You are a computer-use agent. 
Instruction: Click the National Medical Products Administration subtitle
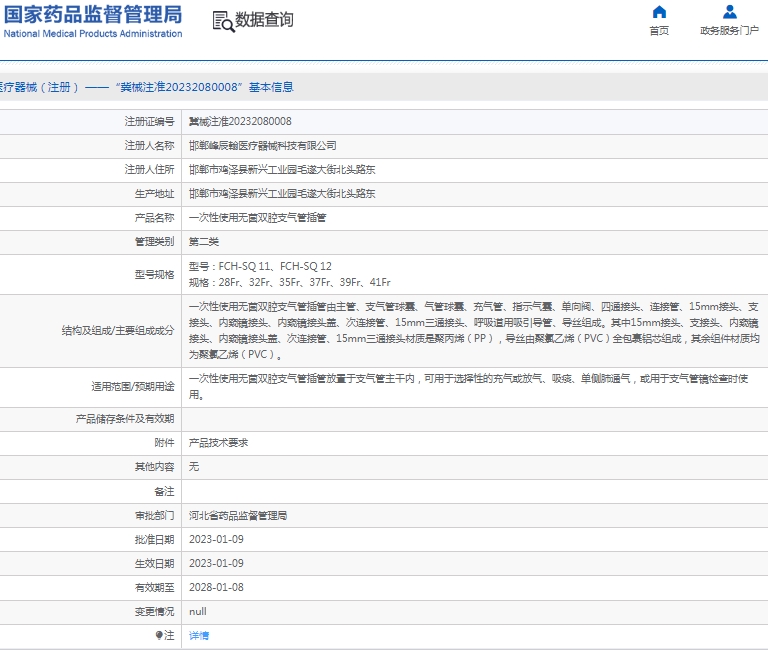point(92,34)
